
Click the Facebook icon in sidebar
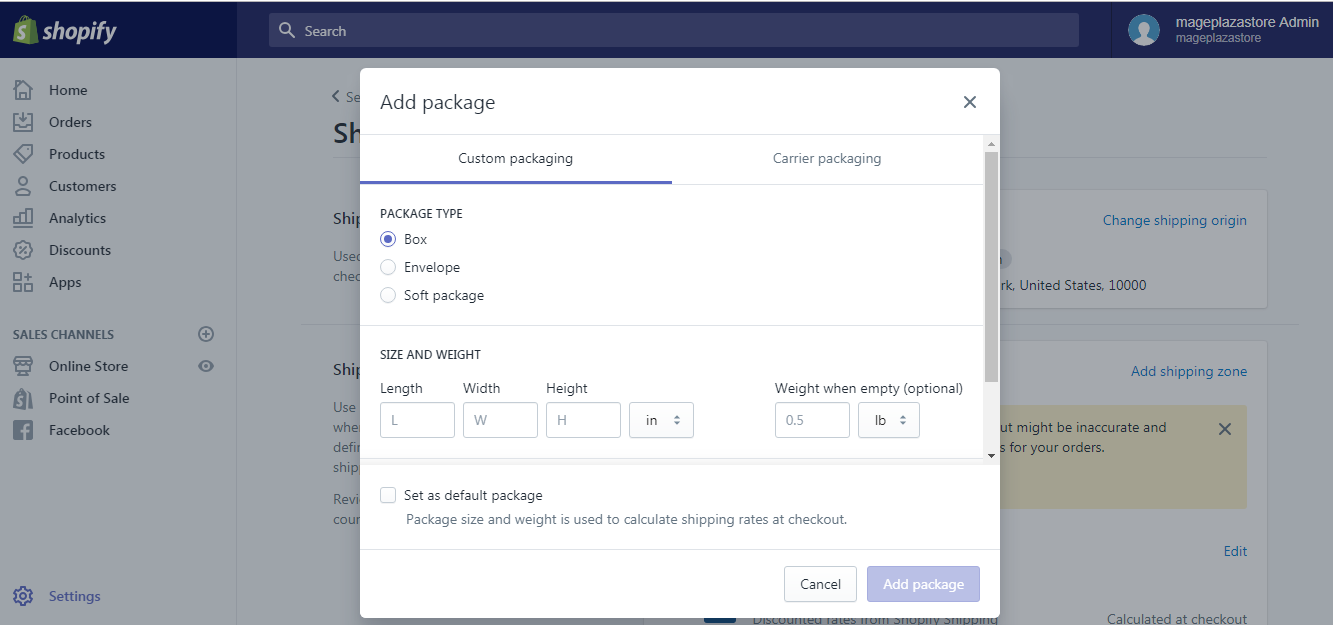point(23,430)
